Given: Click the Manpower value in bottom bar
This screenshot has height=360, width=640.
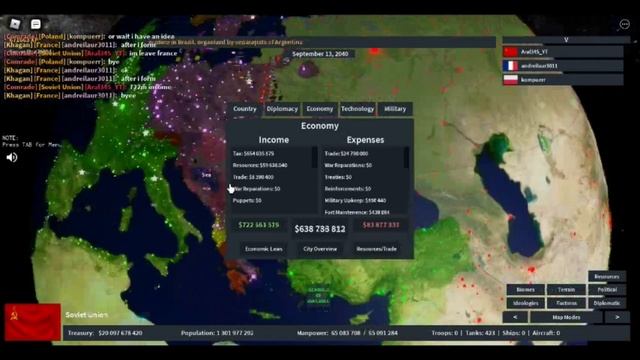Looking at the screenshot, I should tap(364, 333).
